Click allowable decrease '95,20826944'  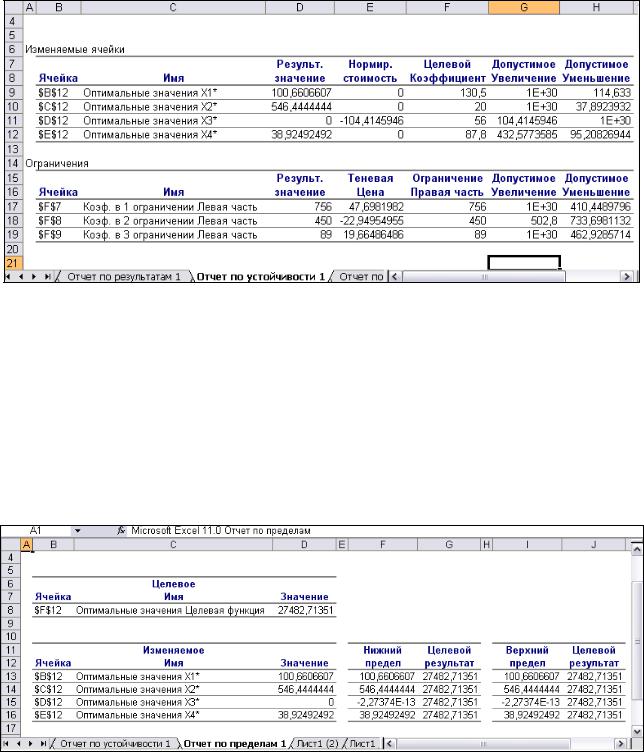point(600,135)
